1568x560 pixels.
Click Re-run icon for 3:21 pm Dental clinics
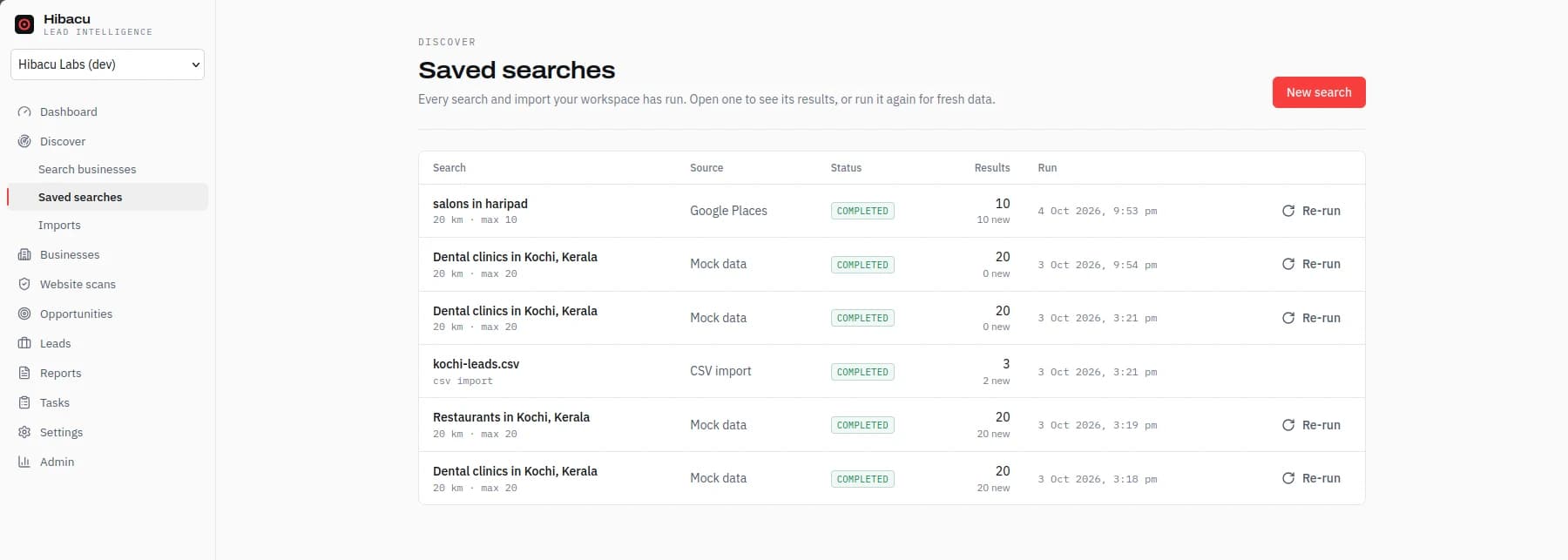pos(1288,318)
